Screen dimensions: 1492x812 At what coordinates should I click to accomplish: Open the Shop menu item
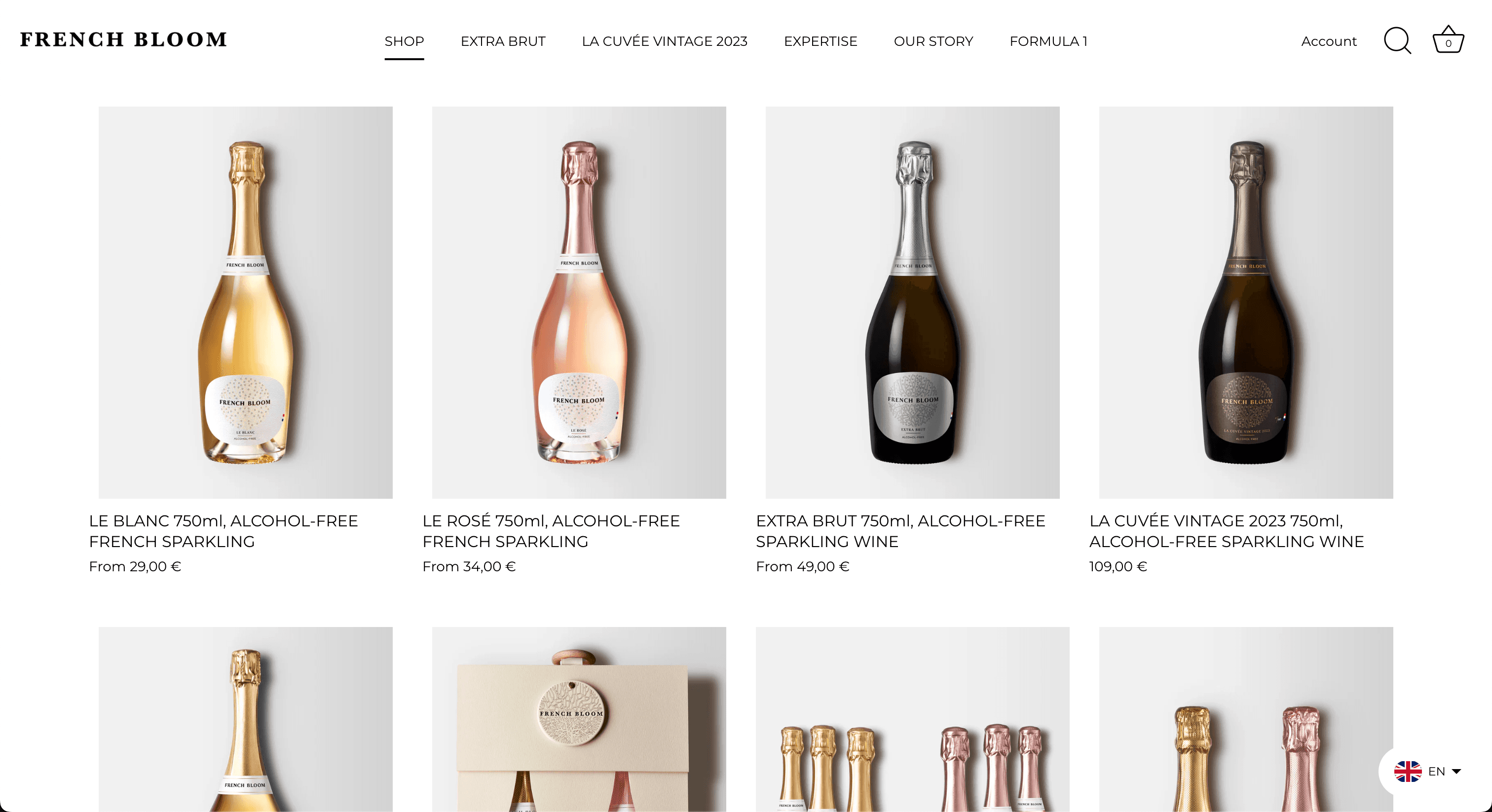pos(404,42)
